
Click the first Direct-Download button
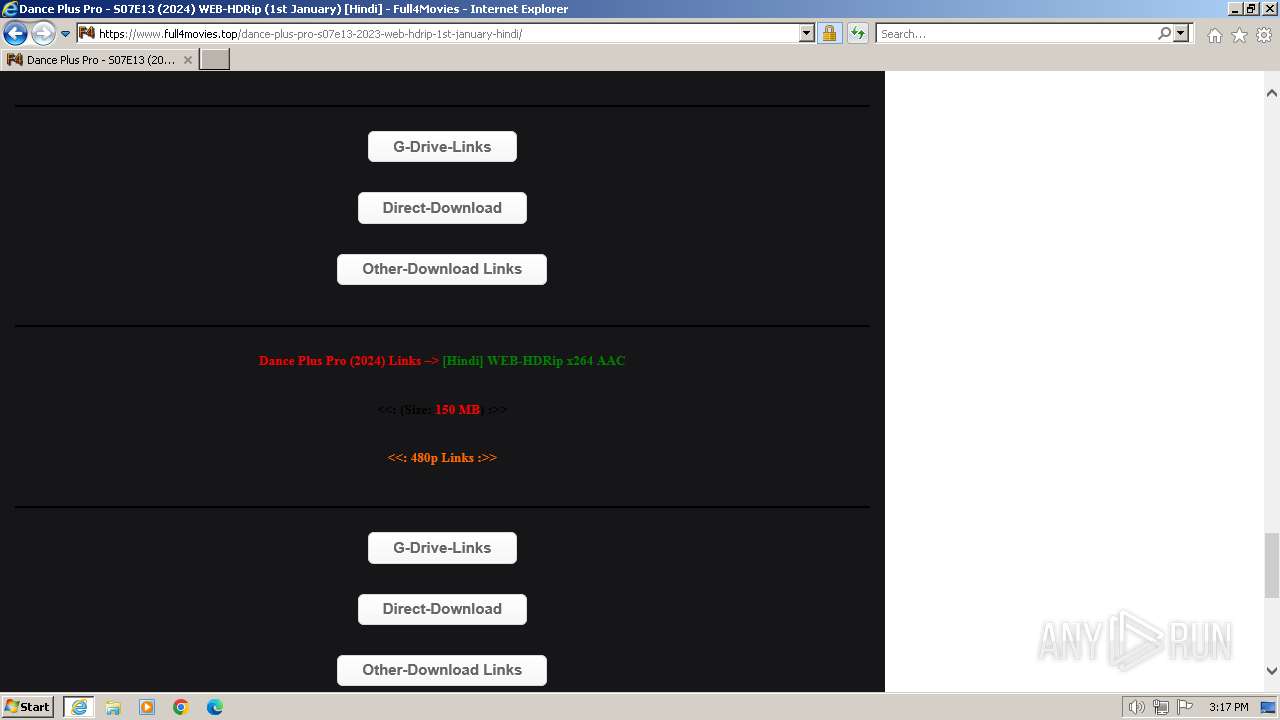(x=442, y=208)
